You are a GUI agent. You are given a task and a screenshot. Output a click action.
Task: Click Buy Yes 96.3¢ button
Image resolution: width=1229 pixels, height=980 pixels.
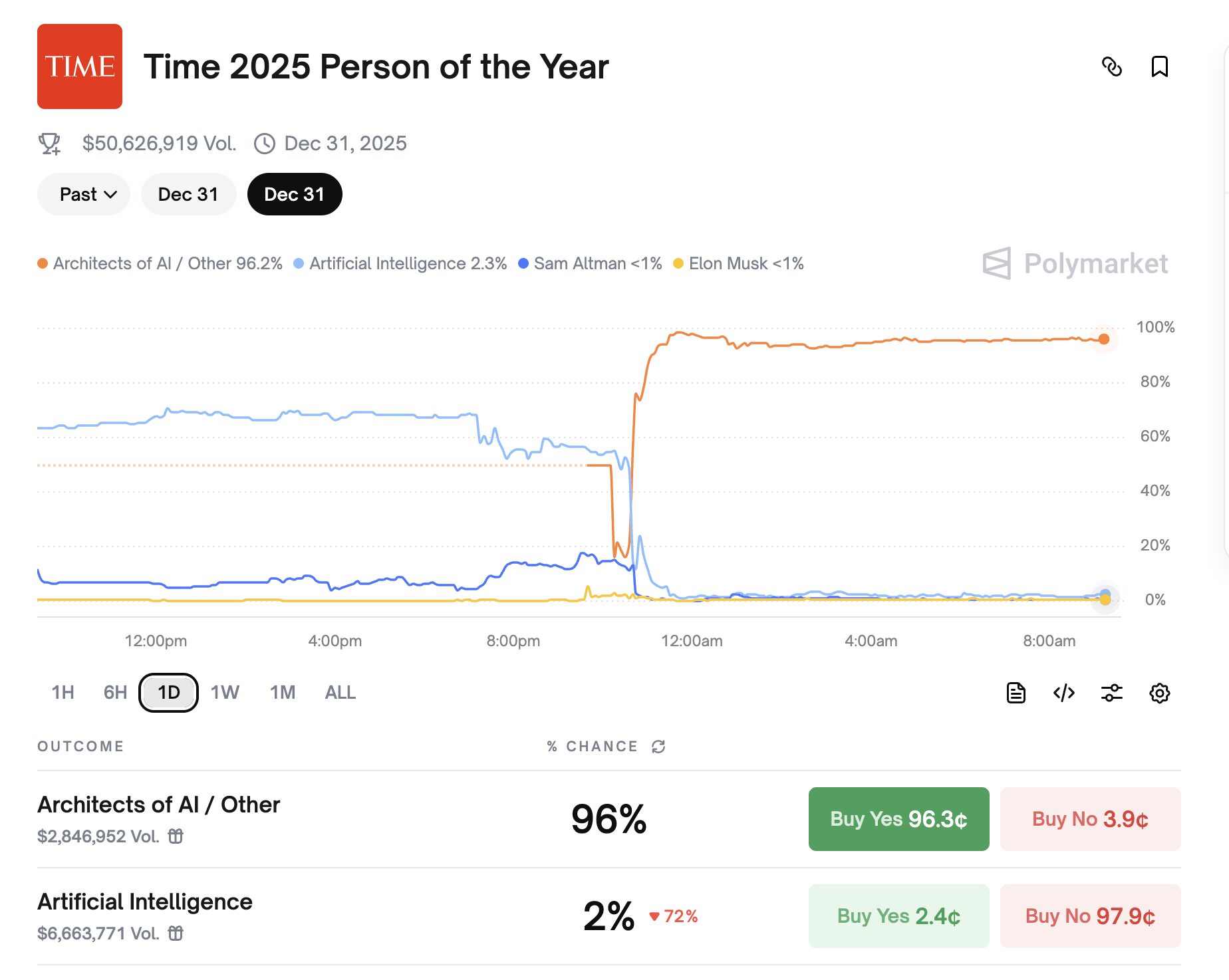[898, 819]
